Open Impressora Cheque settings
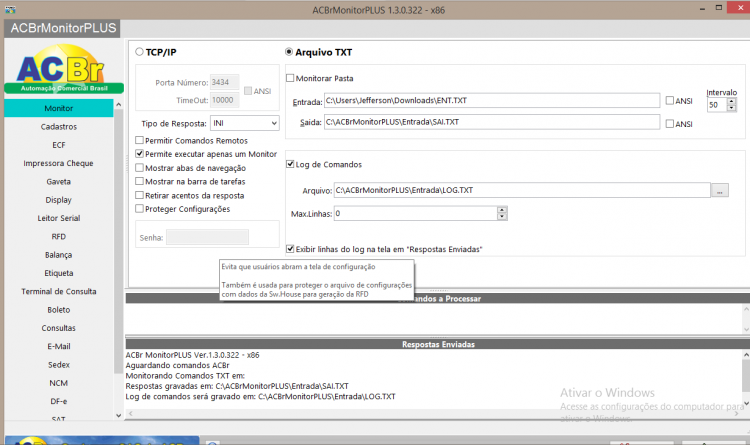The height and width of the screenshot is (445, 750). coord(59,163)
